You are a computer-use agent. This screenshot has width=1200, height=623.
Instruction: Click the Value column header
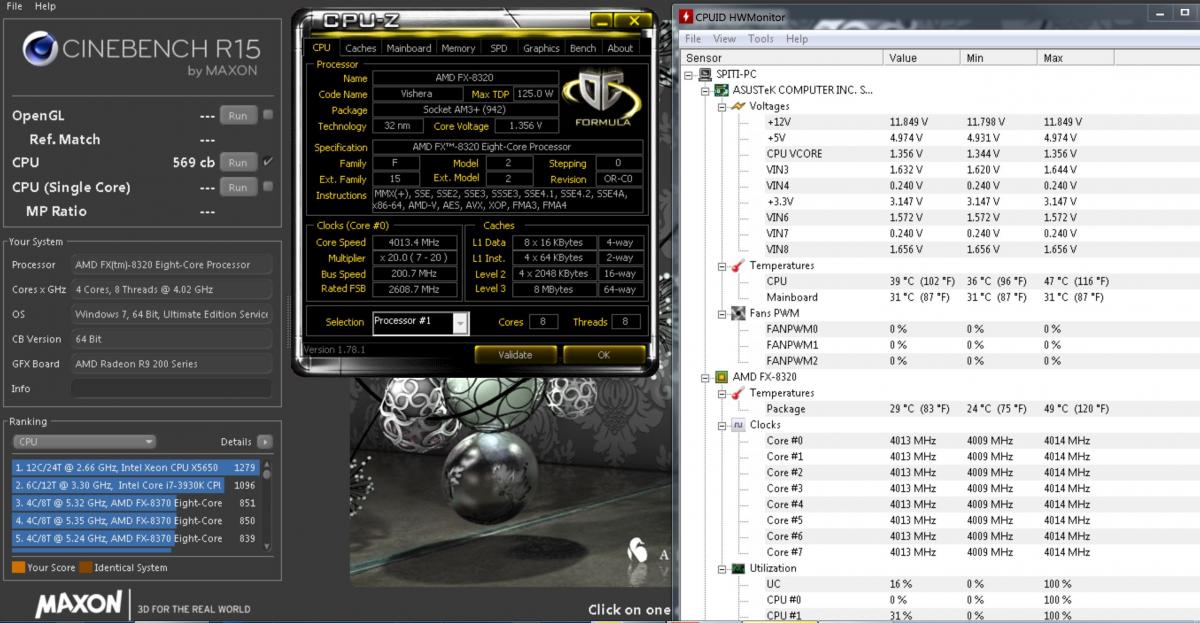tap(921, 58)
